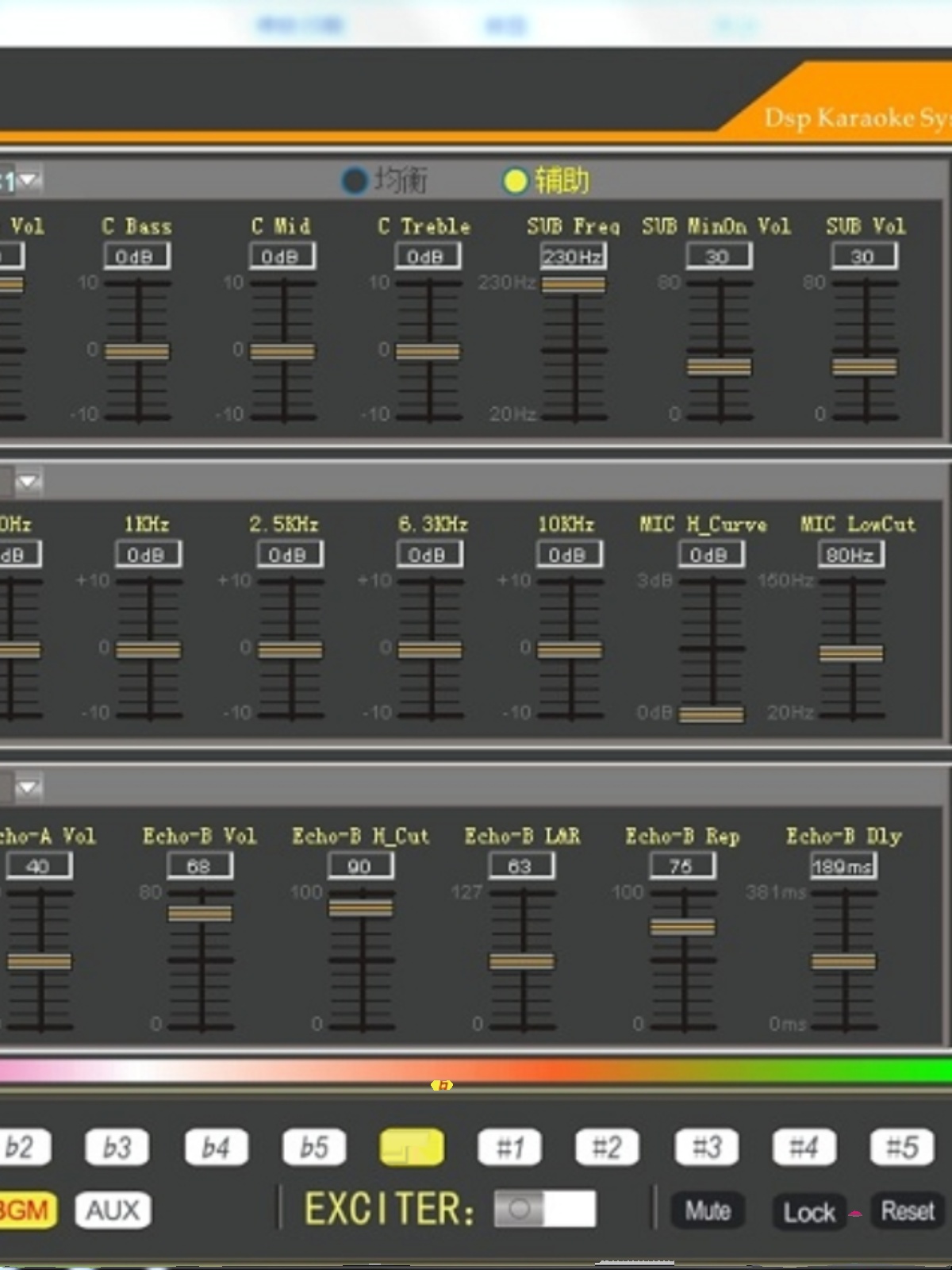Click the Echo-A Vol slider handle
Image resolution: width=952 pixels, height=1270 pixels.
click(40, 962)
